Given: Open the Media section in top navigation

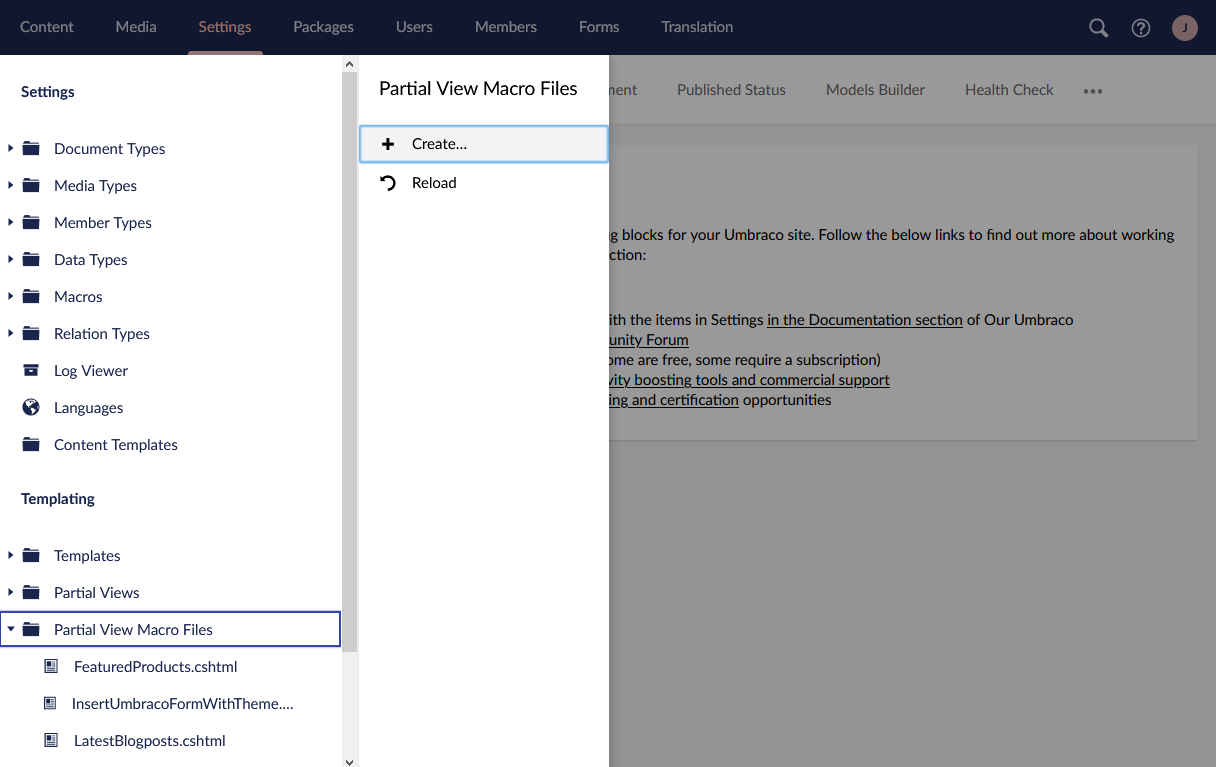Looking at the screenshot, I should (135, 27).
